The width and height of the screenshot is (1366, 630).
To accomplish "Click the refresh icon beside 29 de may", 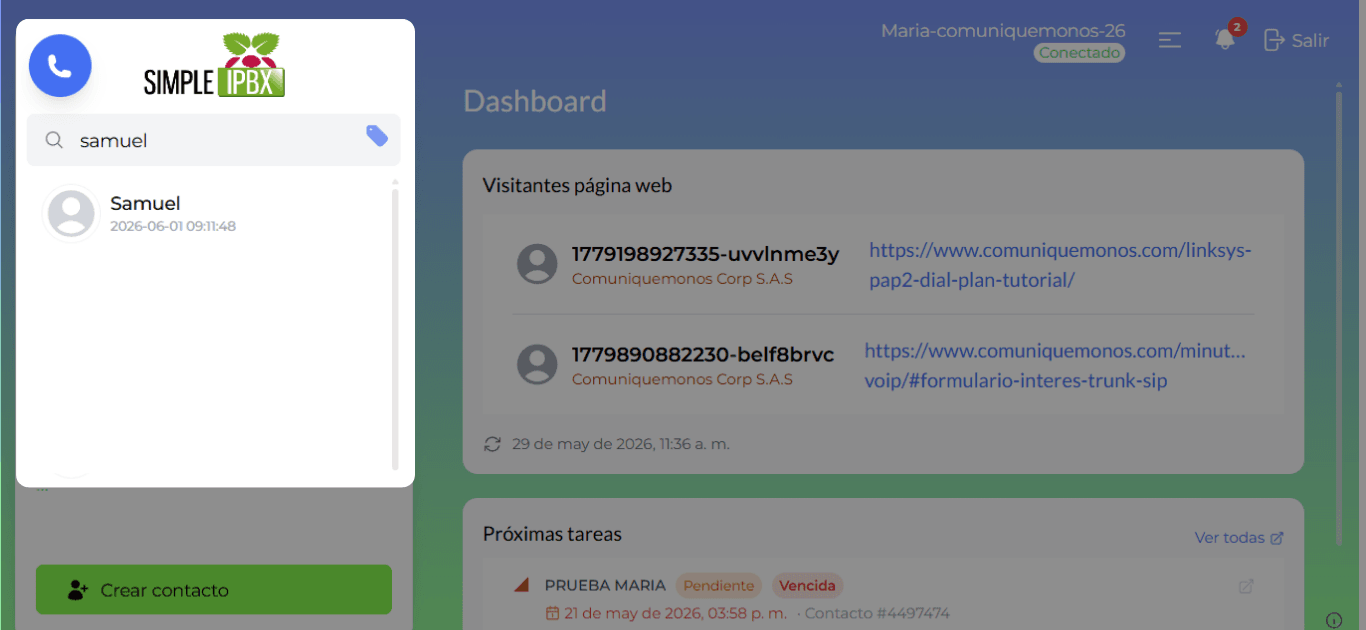I will [492, 444].
